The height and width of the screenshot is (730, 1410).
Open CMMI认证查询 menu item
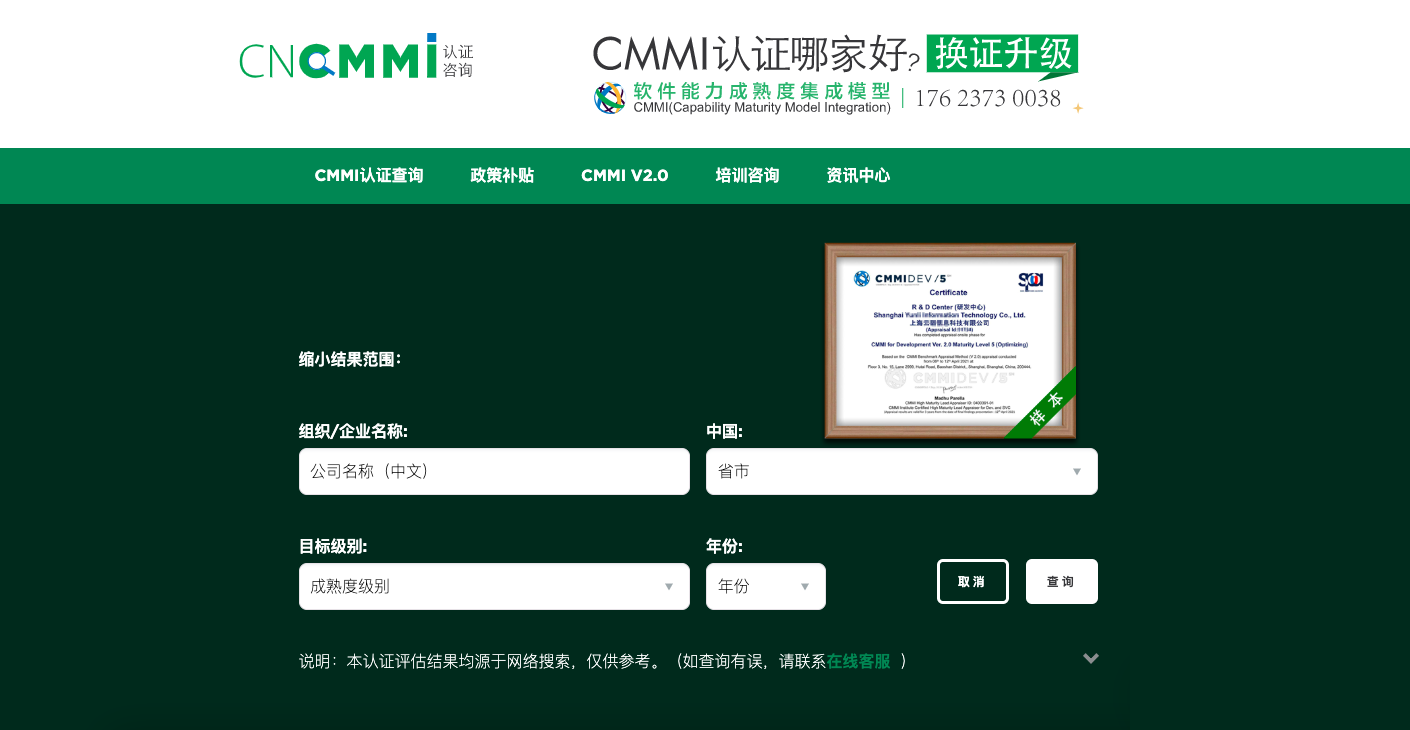click(x=369, y=176)
